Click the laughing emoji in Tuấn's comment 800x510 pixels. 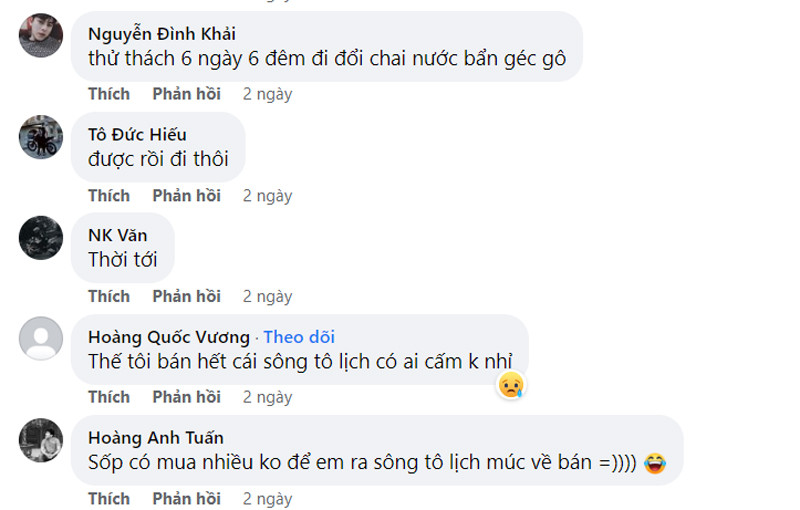pyautogui.click(x=656, y=463)
